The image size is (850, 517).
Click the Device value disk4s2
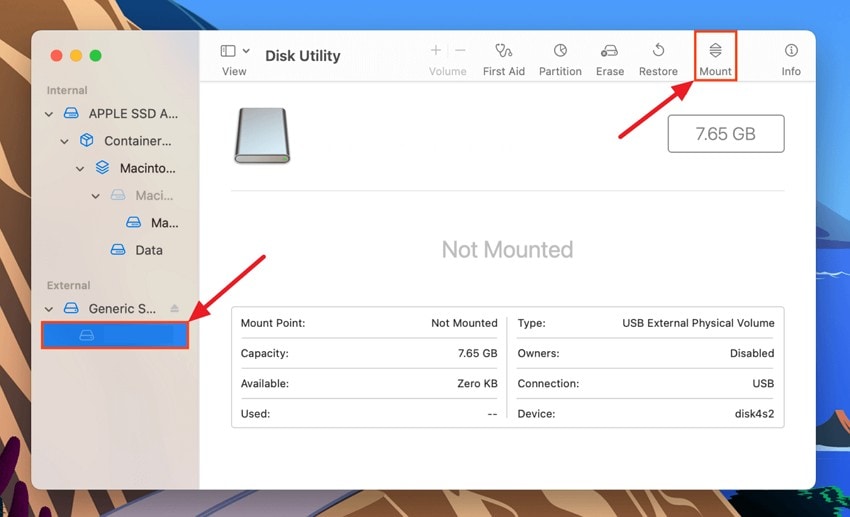(754, 413)
